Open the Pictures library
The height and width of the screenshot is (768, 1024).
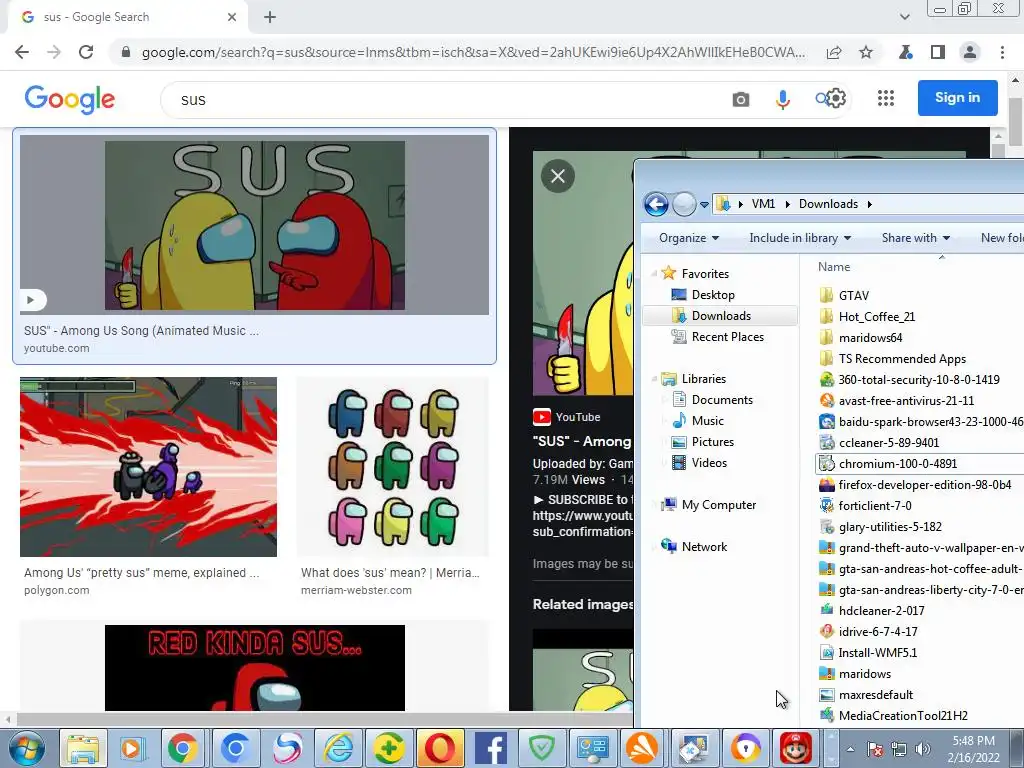pos(712,441)
